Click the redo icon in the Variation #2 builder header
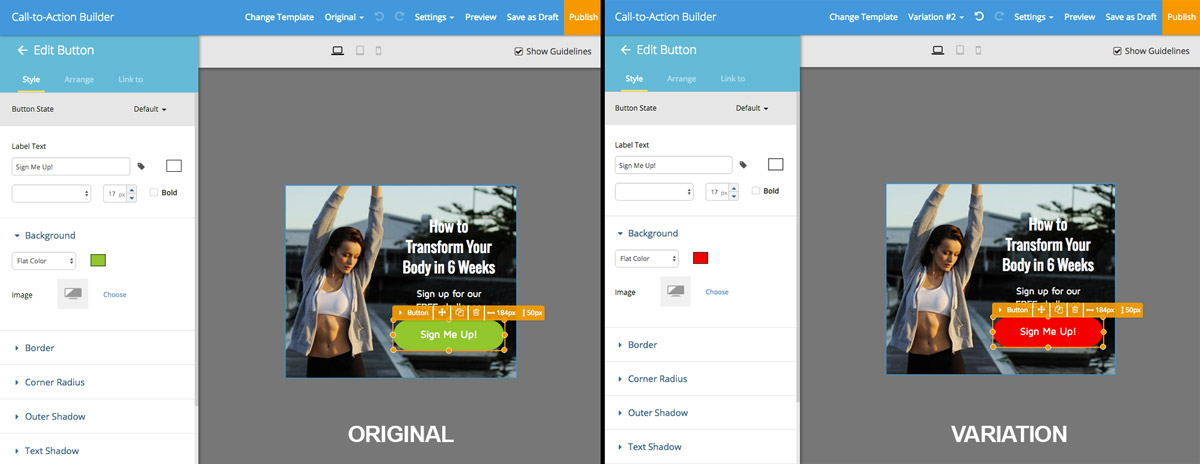The image size is (1200, 464). (999, 17)
